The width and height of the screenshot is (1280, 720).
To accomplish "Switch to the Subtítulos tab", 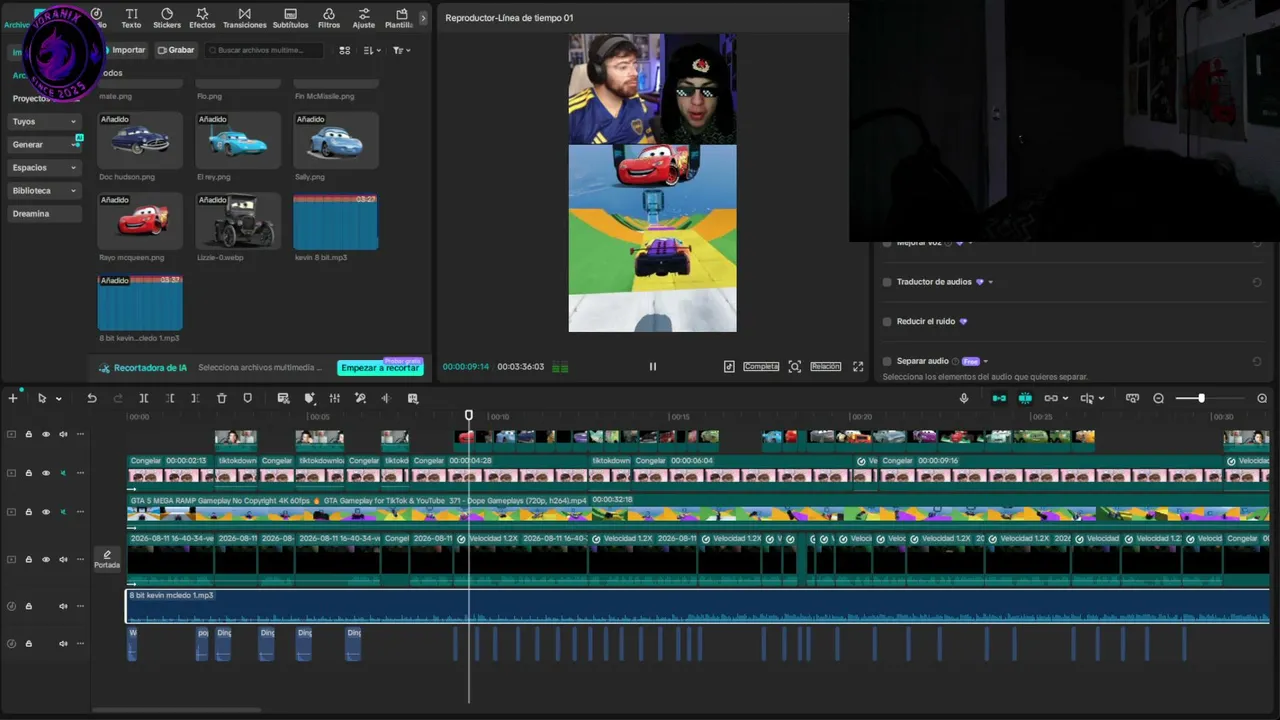I will pyautogui.click(x=290, y=18).
